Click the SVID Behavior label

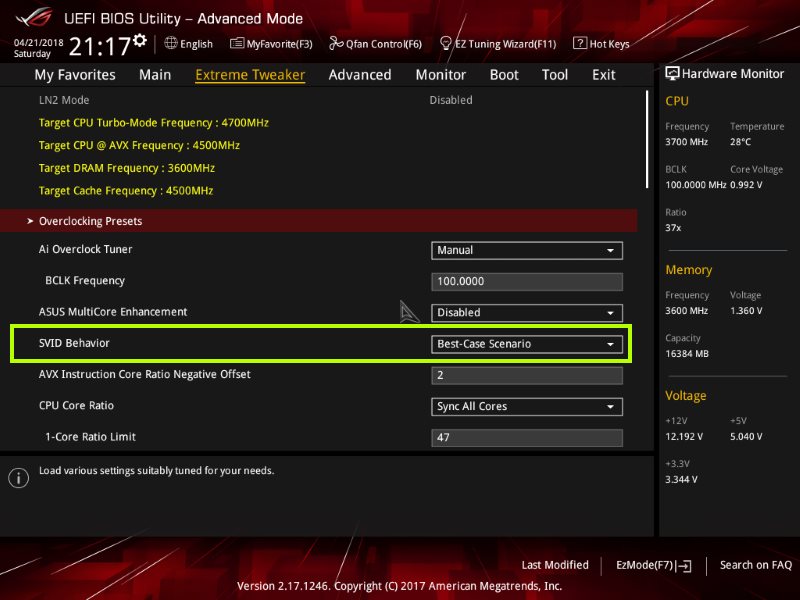click(x=74, y=343)
